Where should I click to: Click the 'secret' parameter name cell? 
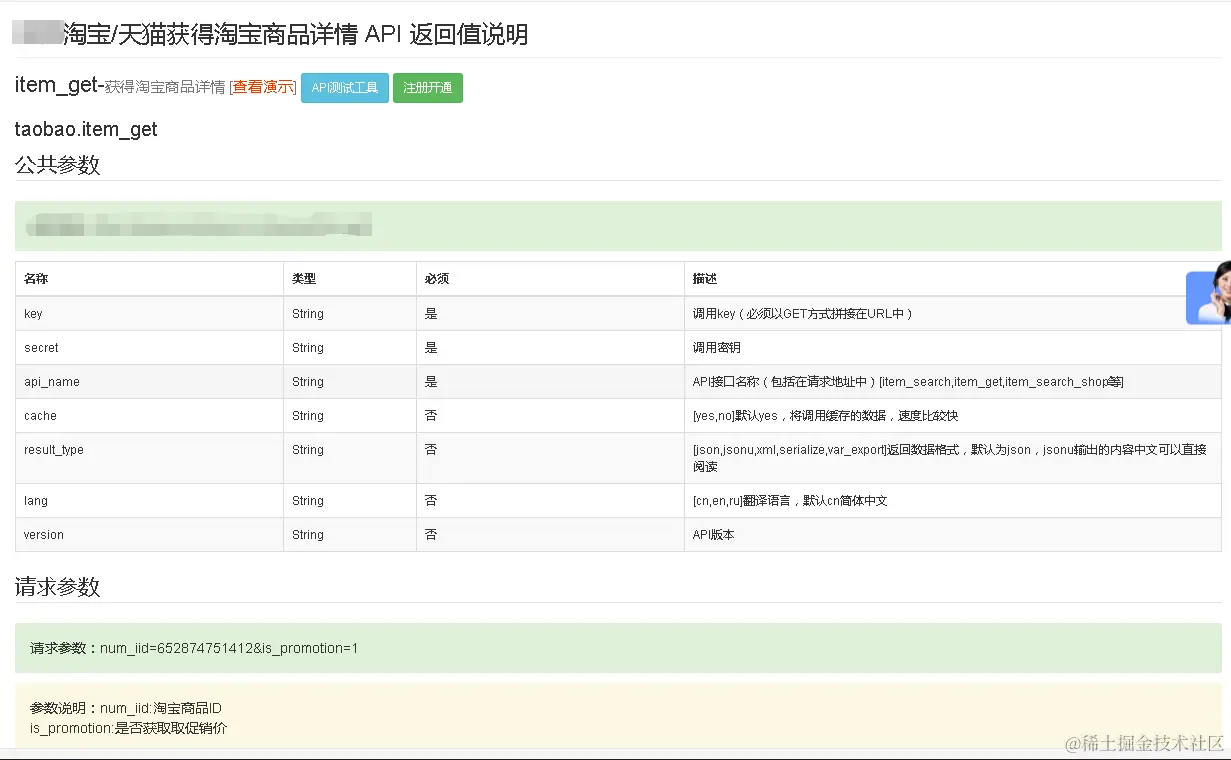pyautogui.click(x=150, y=348)
